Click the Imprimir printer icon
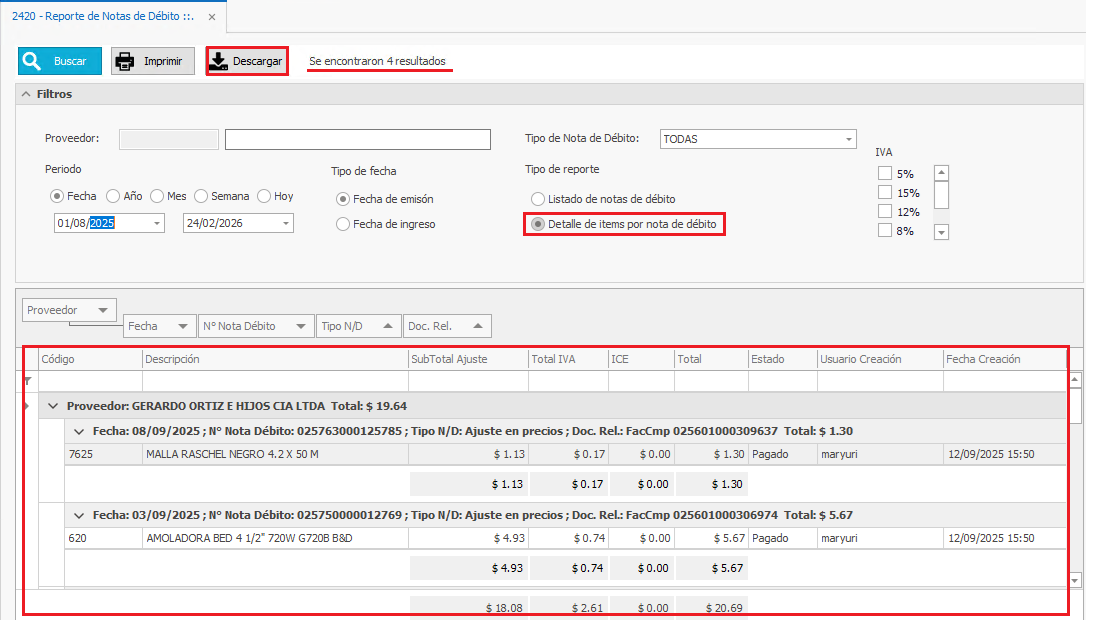 coord(126,61)
